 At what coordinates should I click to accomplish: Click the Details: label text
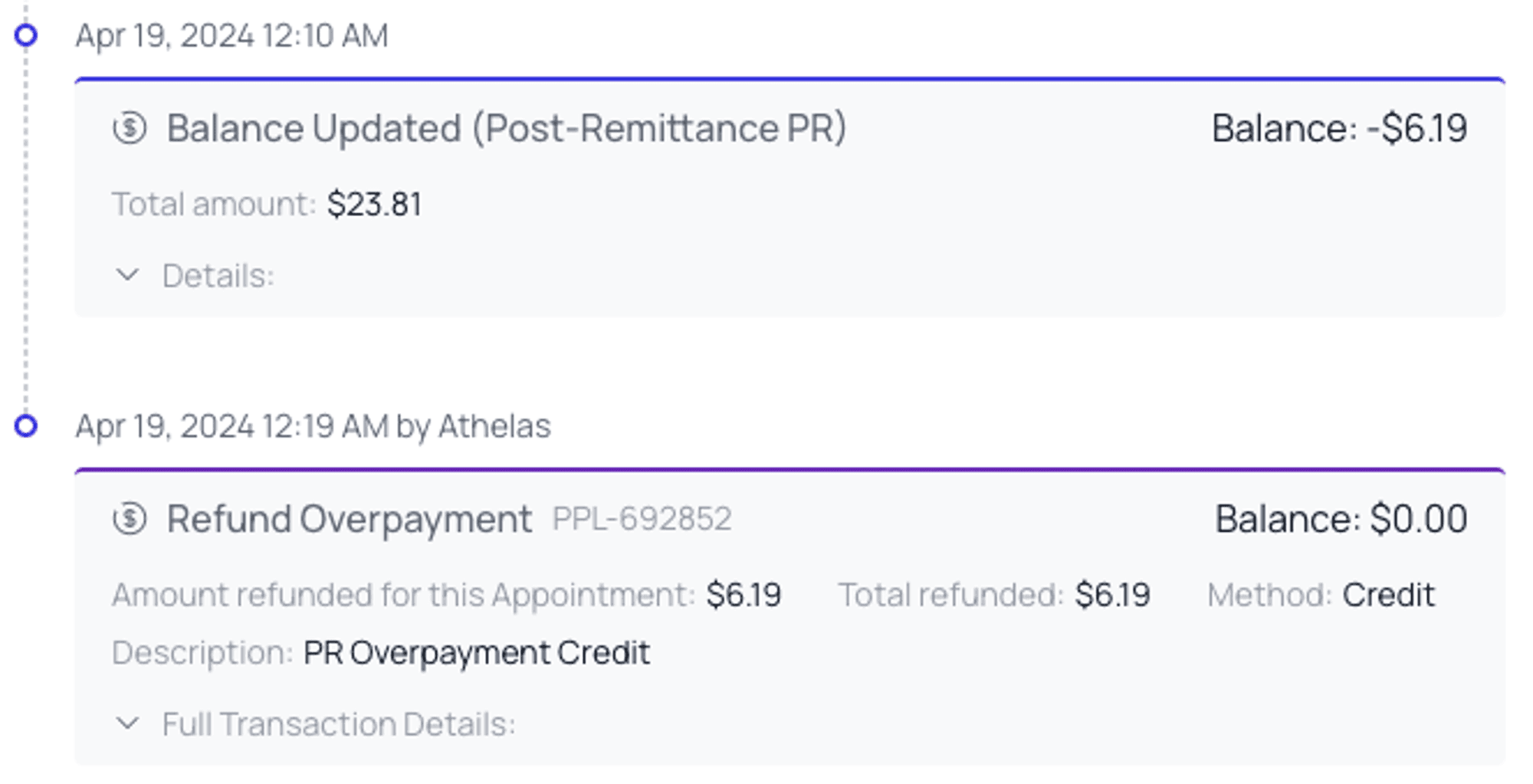[x=218, y=276]
